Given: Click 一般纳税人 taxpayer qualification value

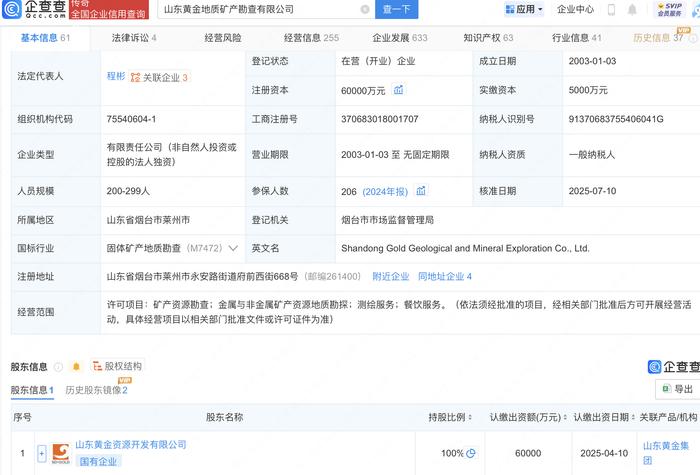Looking at the screenshot, I should (x=592, y=155).
